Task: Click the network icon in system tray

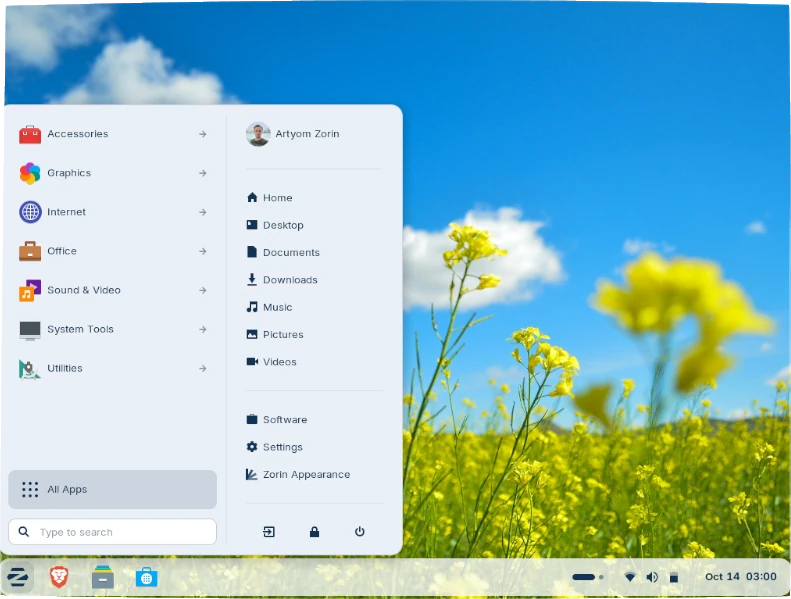Action: (x=630, y=577)
